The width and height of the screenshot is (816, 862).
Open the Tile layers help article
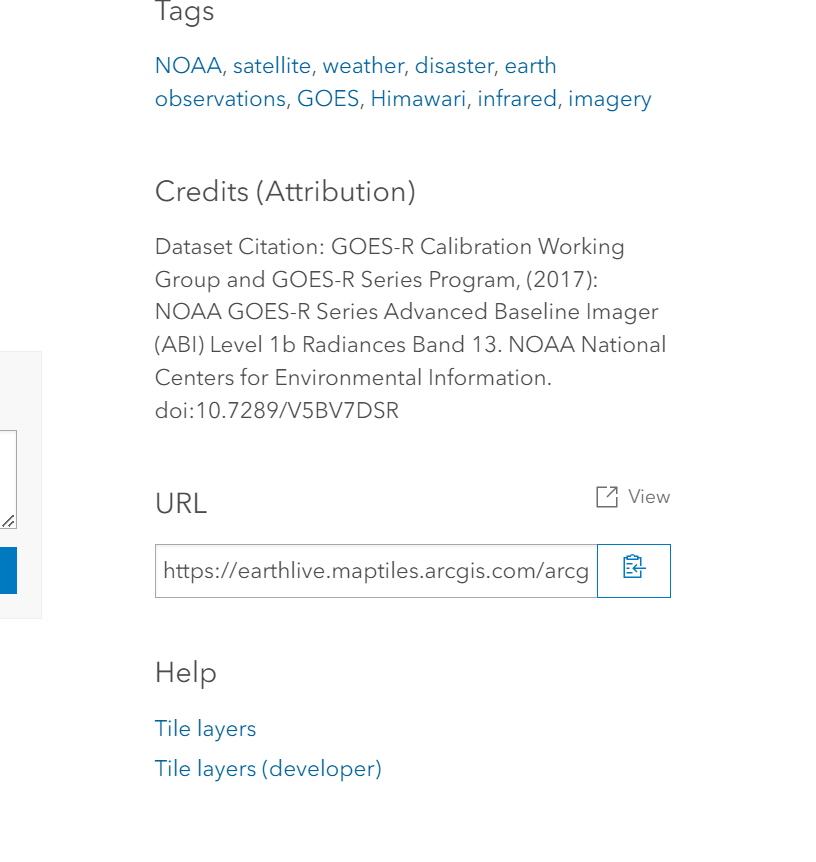click(x=205, y=728)
